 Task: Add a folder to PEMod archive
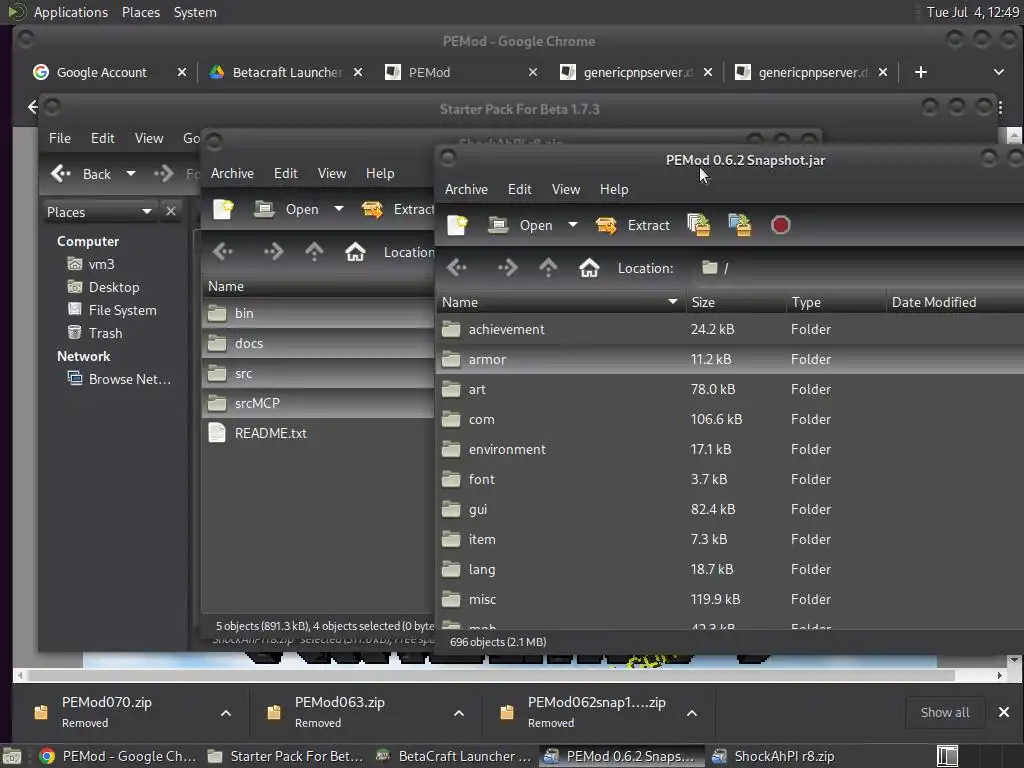click(739, 225)
